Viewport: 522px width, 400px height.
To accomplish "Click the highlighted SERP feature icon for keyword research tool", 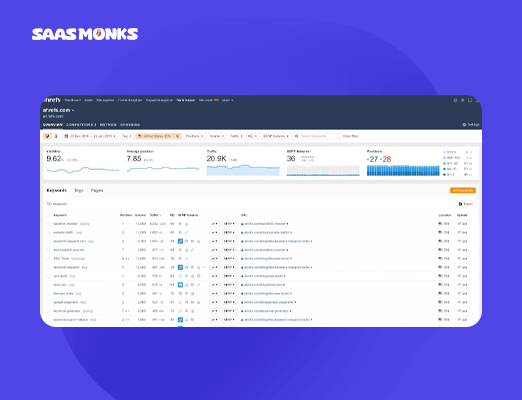I will pyautogui.click(x=180, y=241).
